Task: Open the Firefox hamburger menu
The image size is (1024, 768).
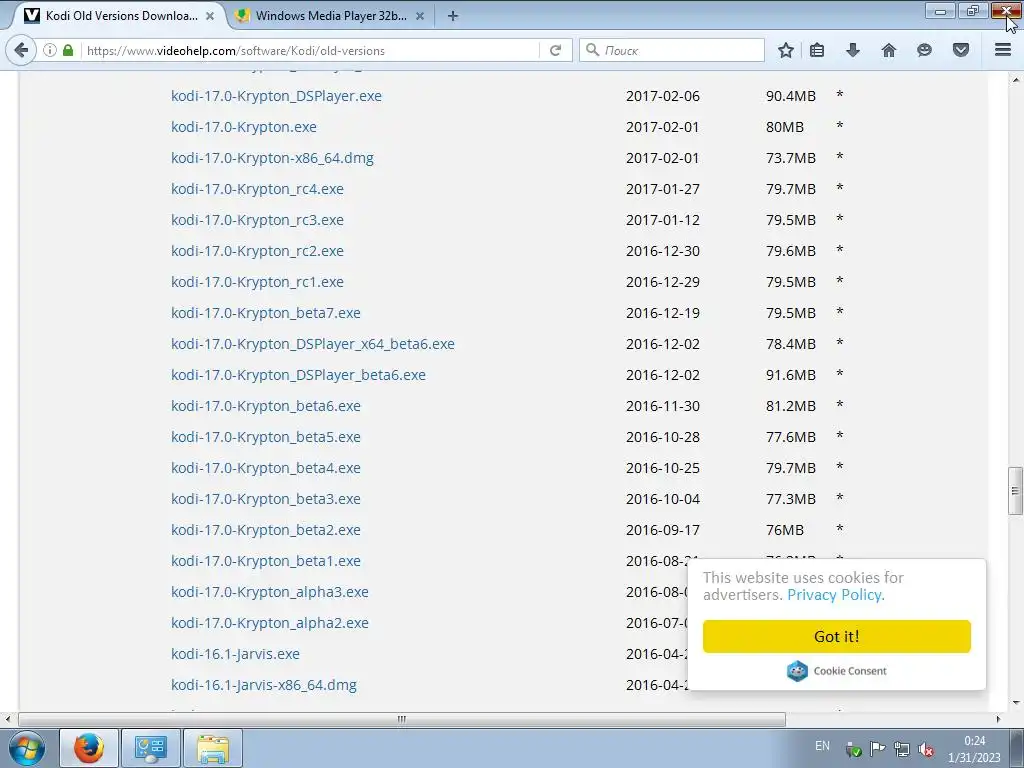Action: (x=1003, y=50)
